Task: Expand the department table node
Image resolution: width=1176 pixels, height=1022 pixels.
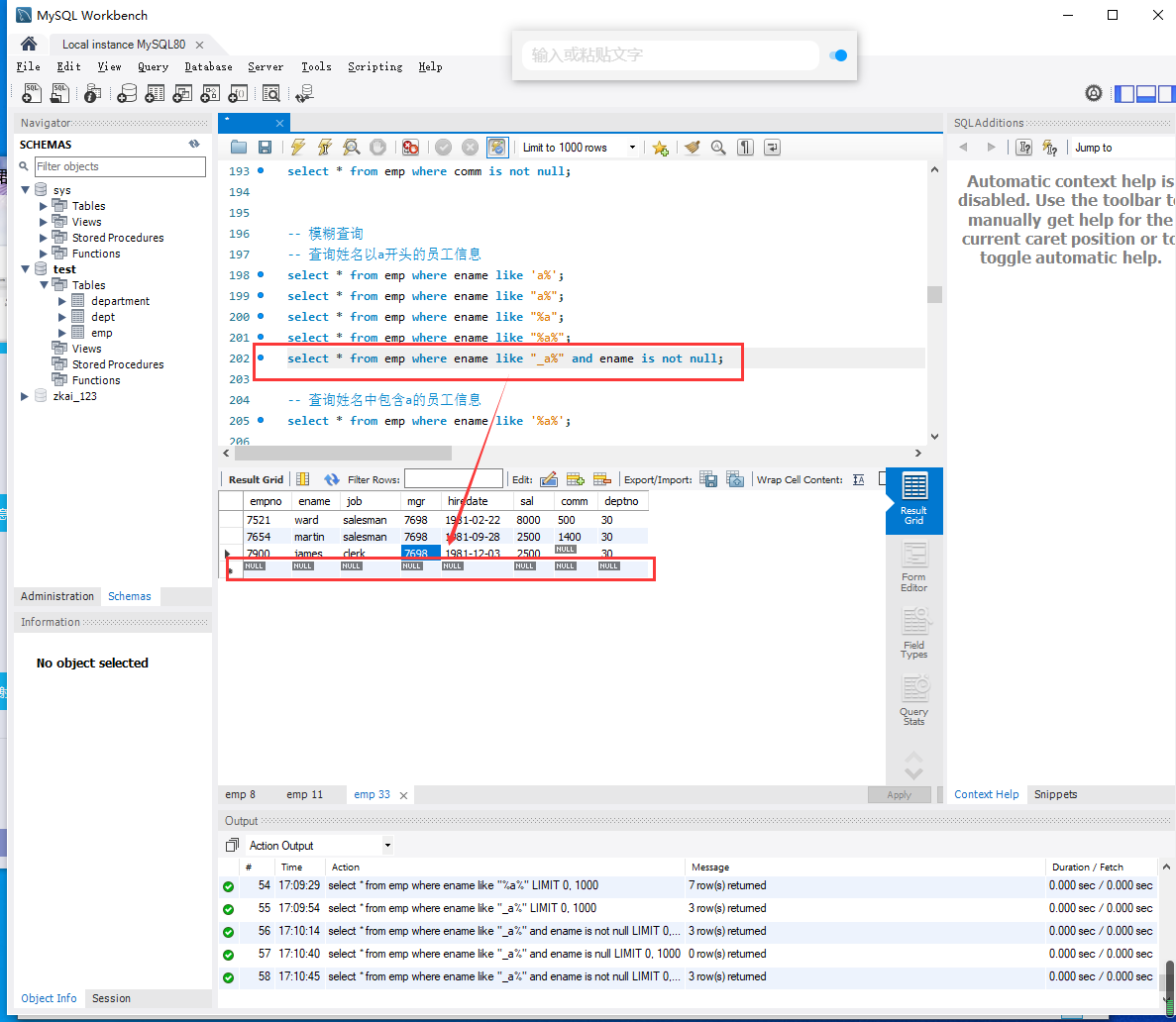Action: point(62,301)
